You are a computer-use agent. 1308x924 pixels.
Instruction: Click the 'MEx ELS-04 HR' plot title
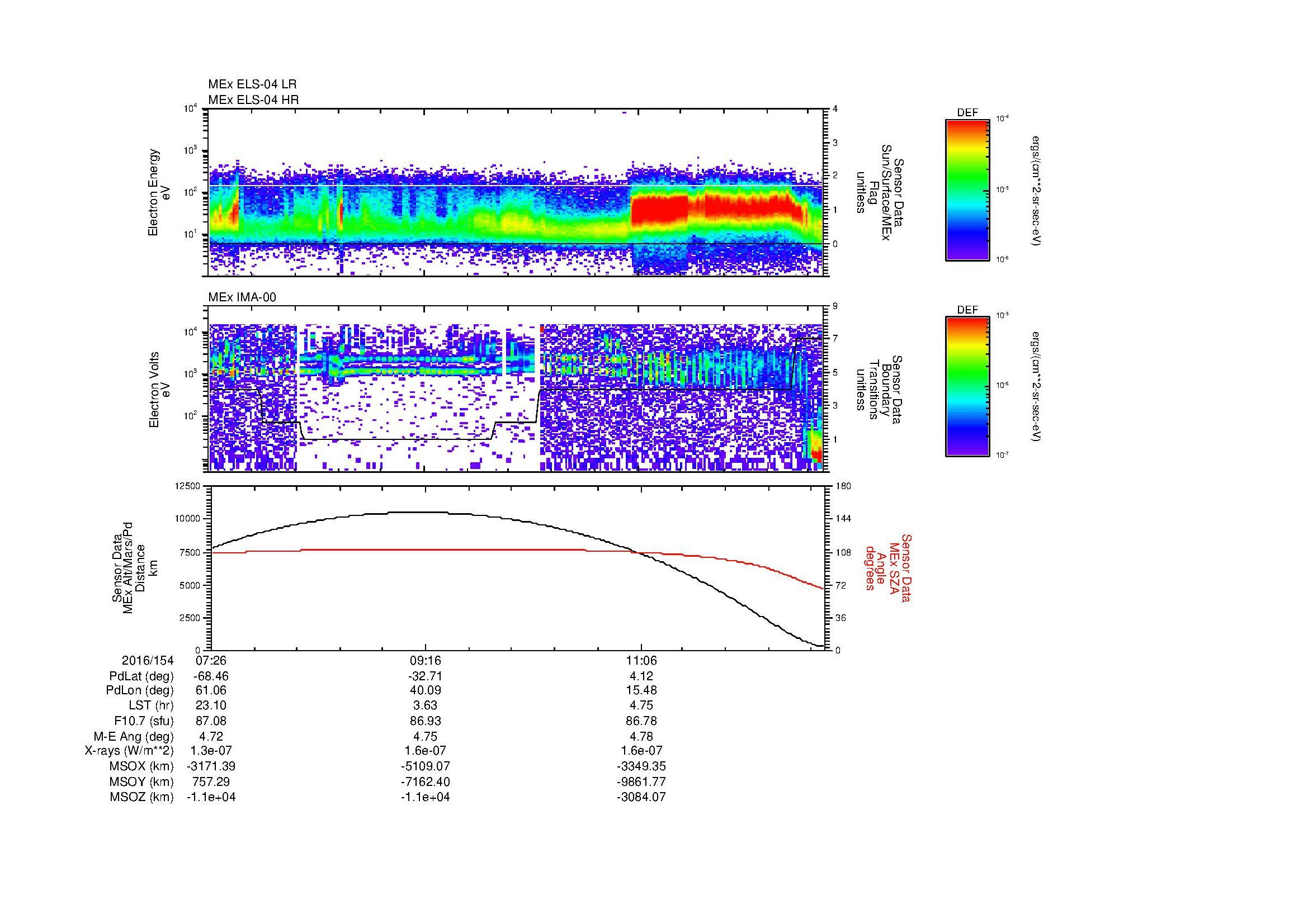(x=253, y=99)
